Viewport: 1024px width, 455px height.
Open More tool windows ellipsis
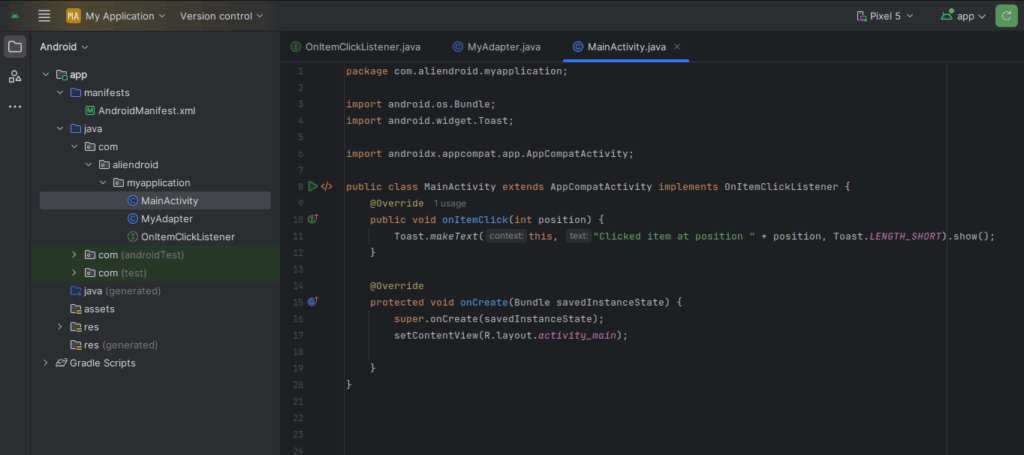tap(15, 106)
